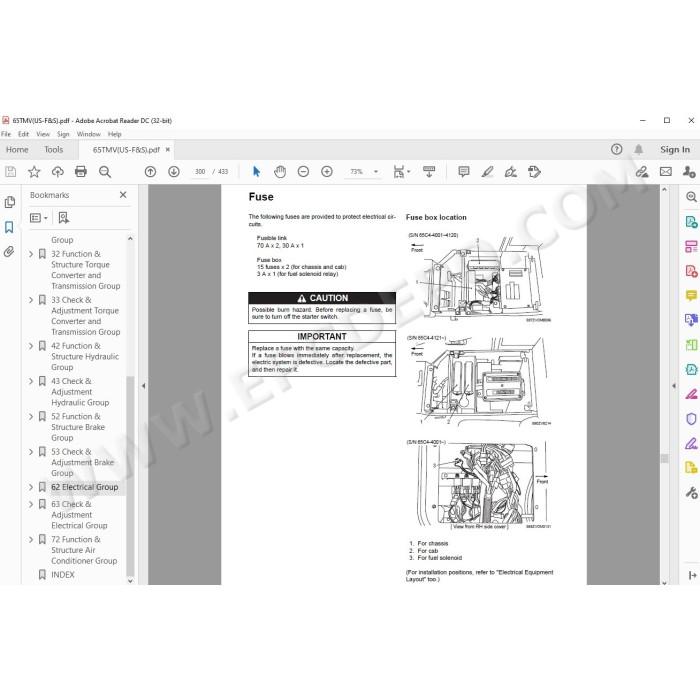Activate the hand pan tool

[280, 172]
